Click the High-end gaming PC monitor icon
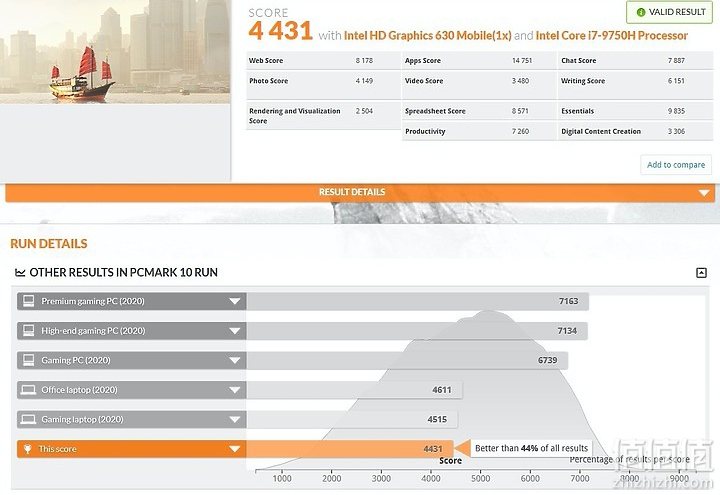 (x=28, y=331)
